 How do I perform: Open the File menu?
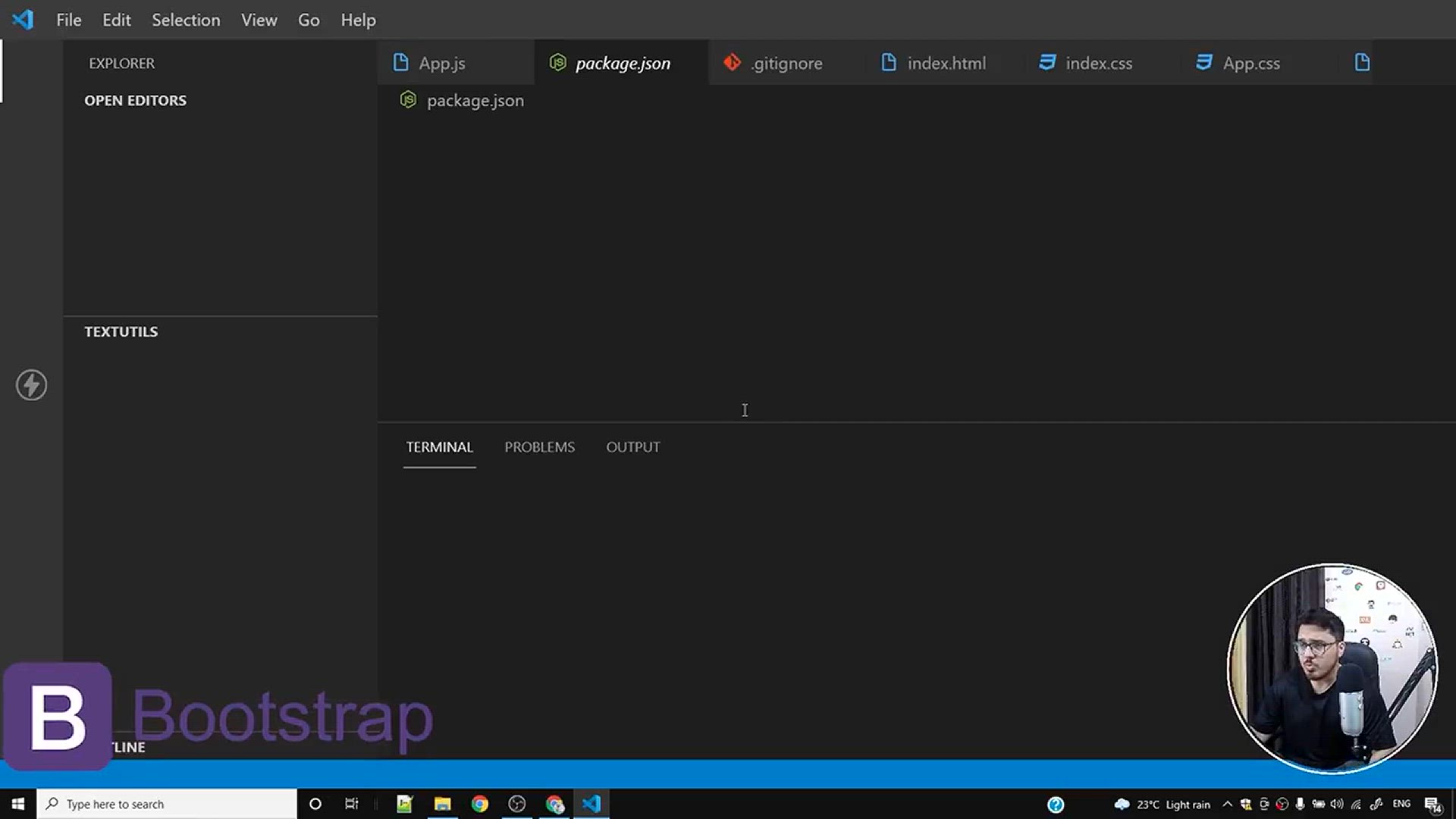click(68, 20)
